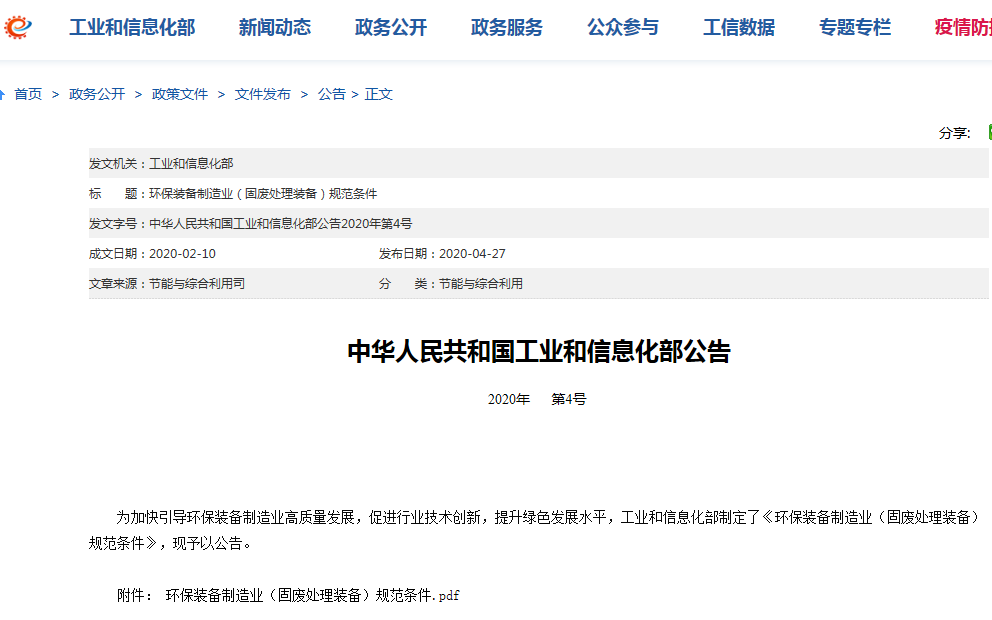This screenshot has width=992, height=620.
Task: Open the 新闻动态 navigation menu
Action: 275,28
